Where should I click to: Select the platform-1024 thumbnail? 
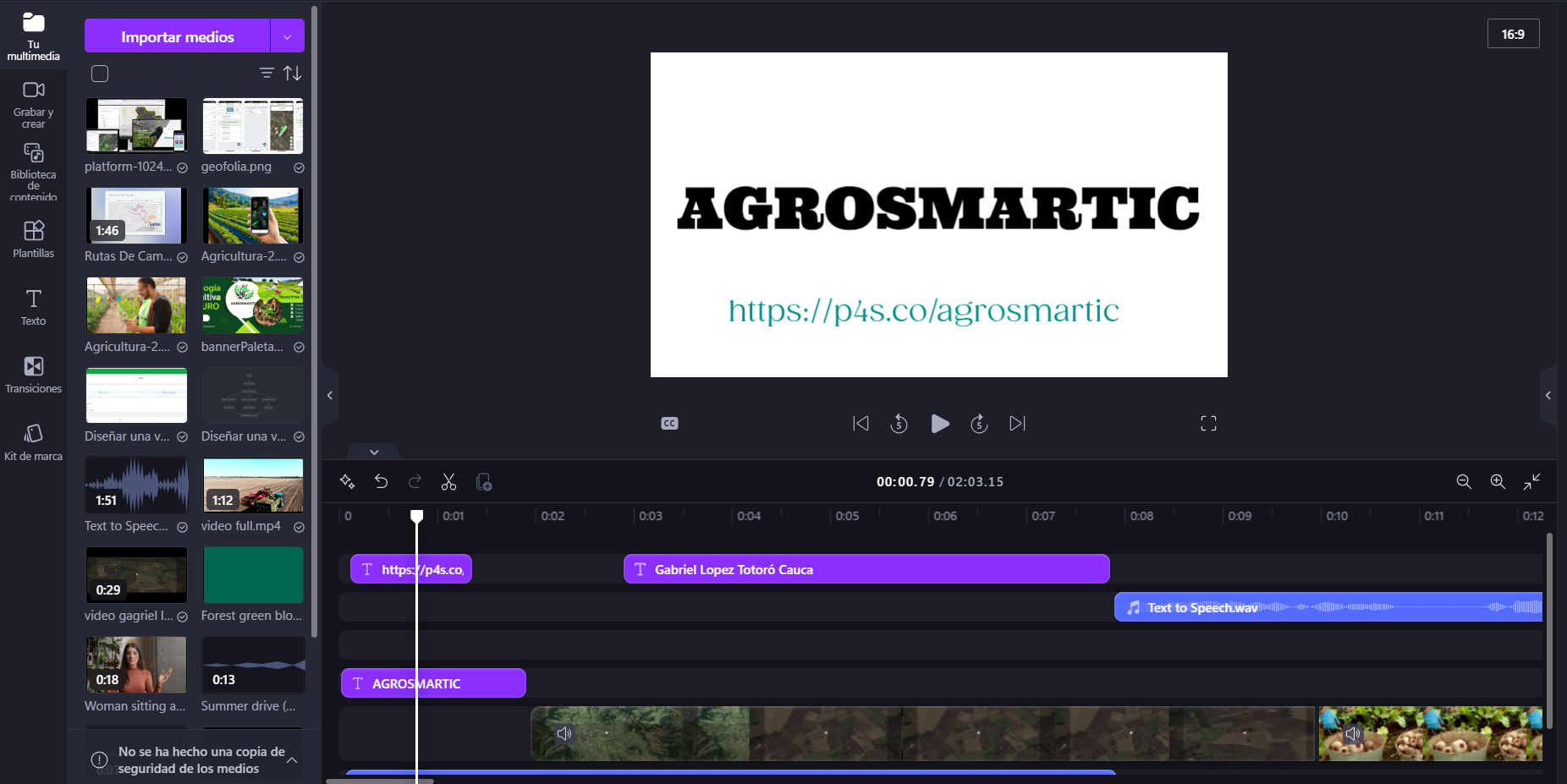pyautogui.click(x=136, y=125)
